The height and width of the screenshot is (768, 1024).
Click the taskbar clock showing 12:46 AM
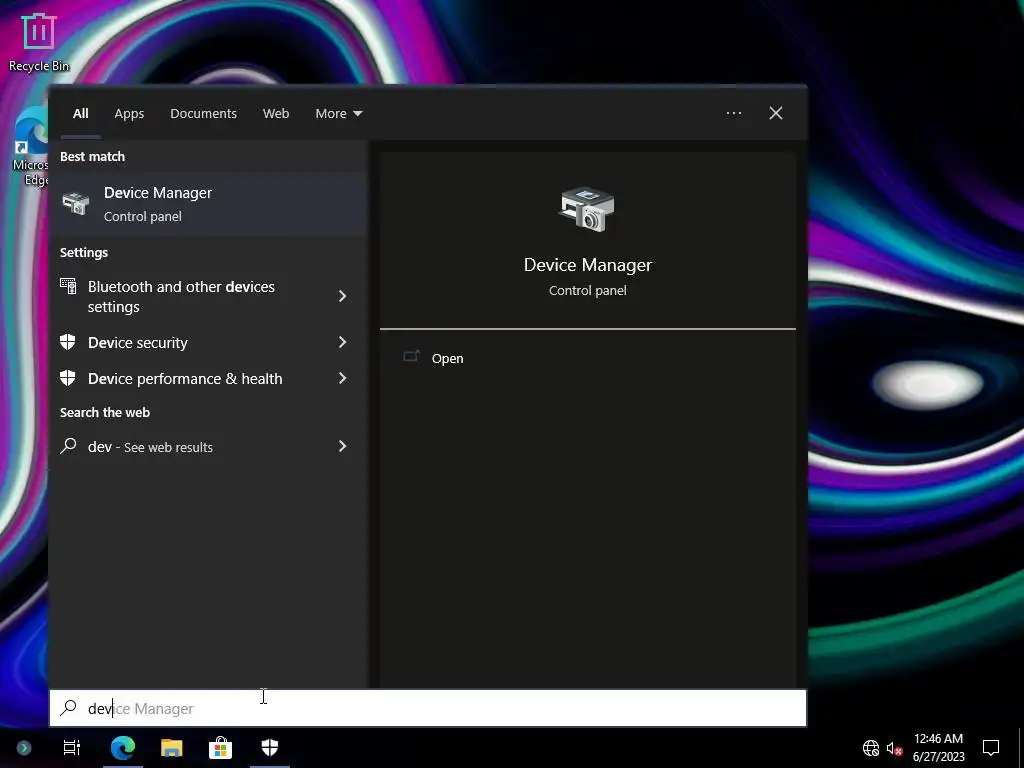pos(938,748)
